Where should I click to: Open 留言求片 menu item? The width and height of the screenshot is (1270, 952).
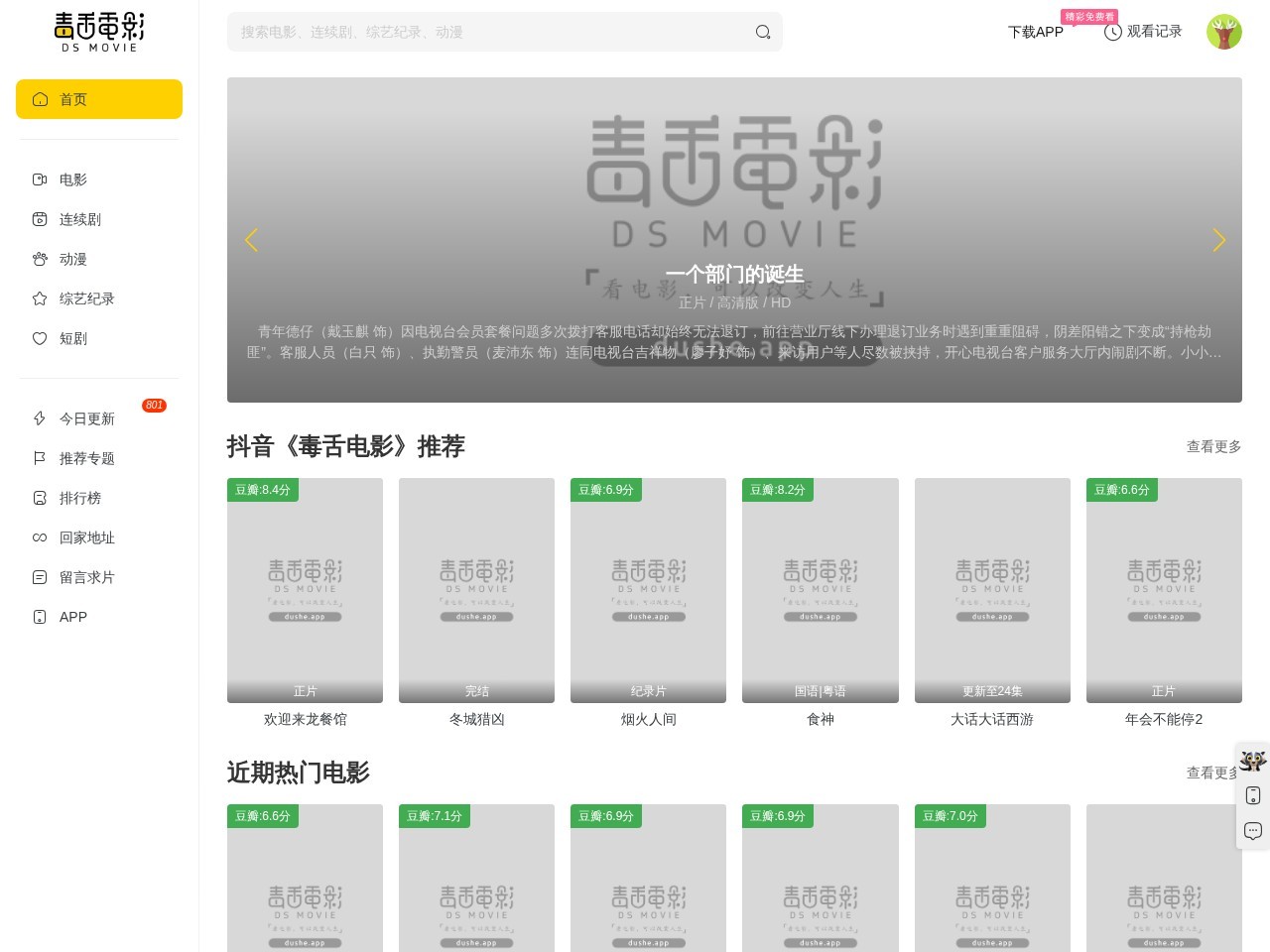click(99, 577)
